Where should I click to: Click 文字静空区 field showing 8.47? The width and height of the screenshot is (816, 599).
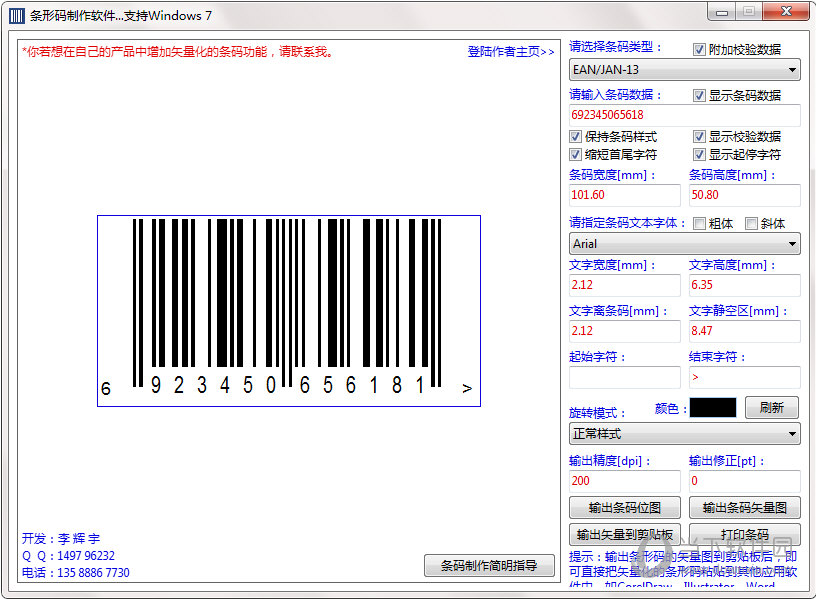coord(745,331)
